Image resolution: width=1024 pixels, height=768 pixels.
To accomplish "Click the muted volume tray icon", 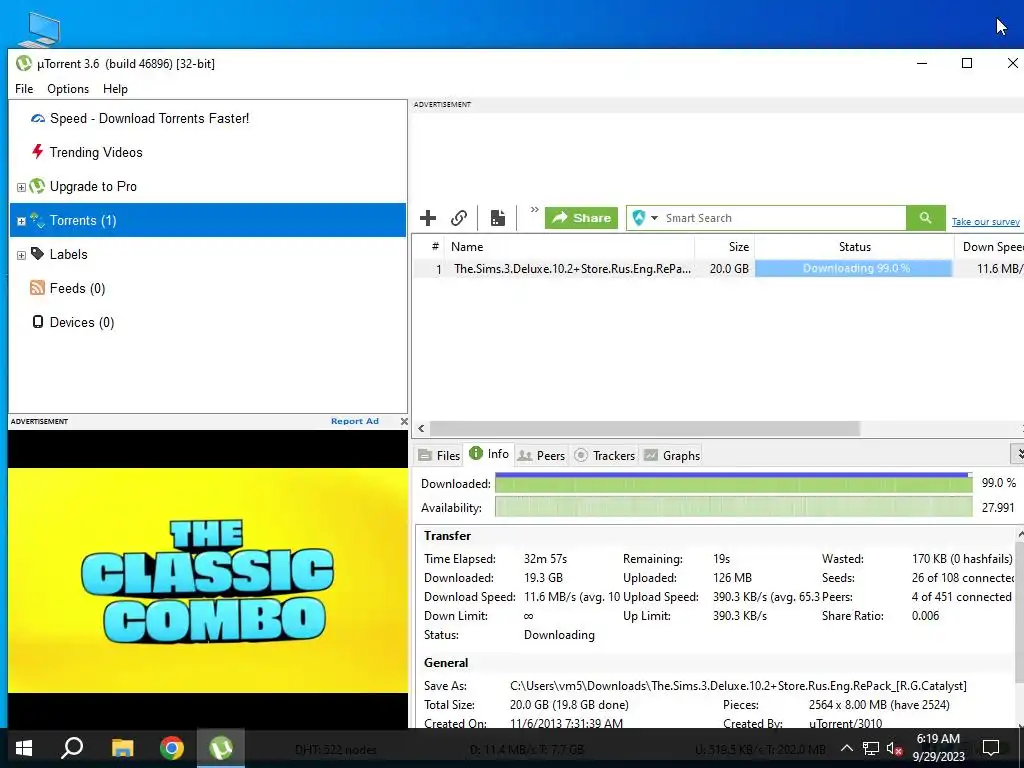I will click(895, 748).
